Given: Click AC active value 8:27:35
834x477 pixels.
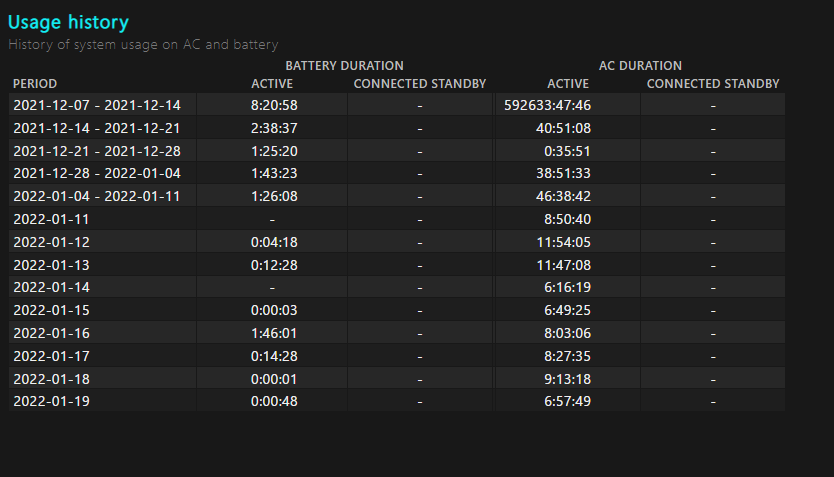Looking at the screenshot, I should tap(567, 356).
